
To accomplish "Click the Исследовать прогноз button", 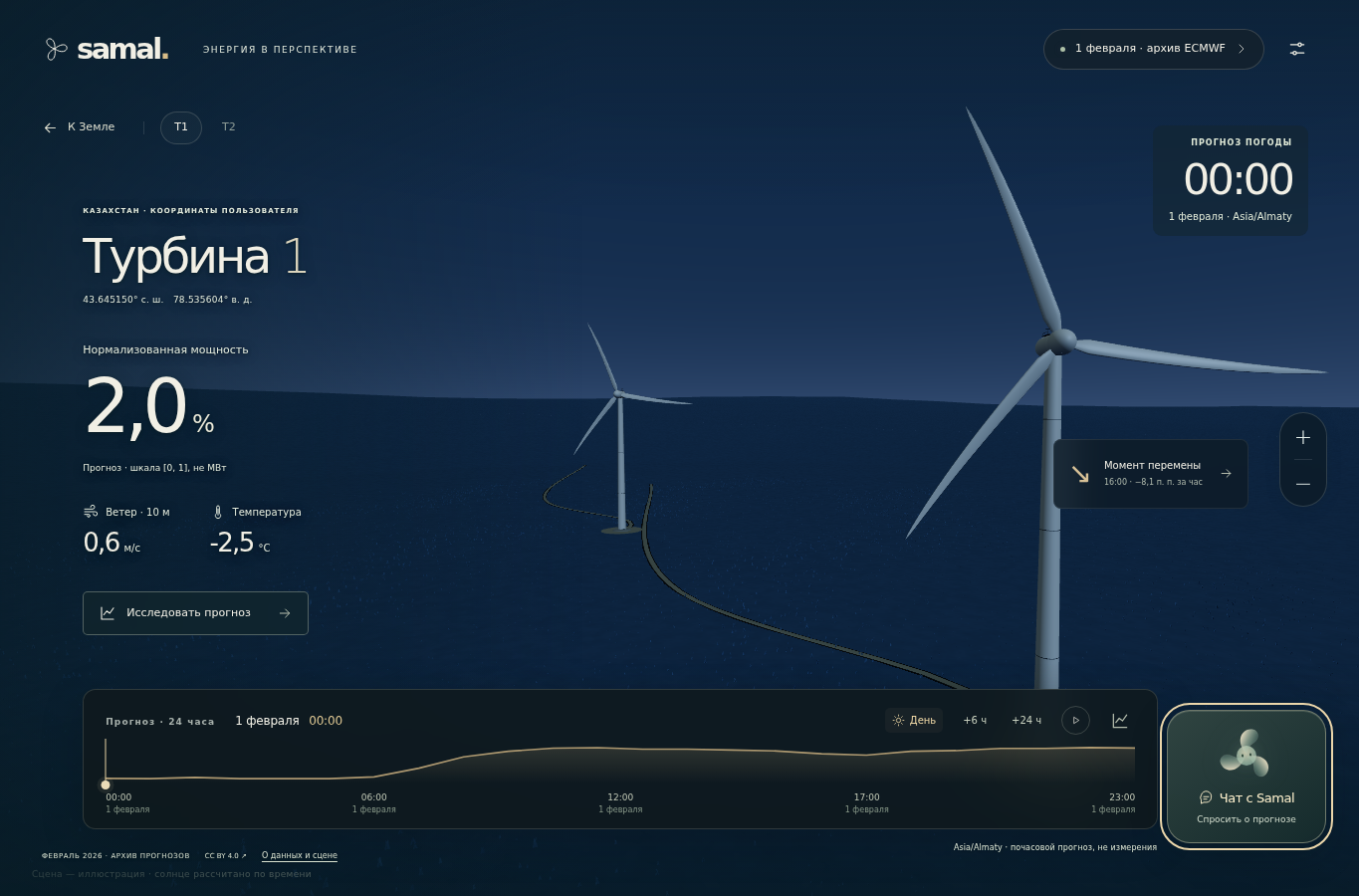I will pyautogui.click(x=195, y=613).
